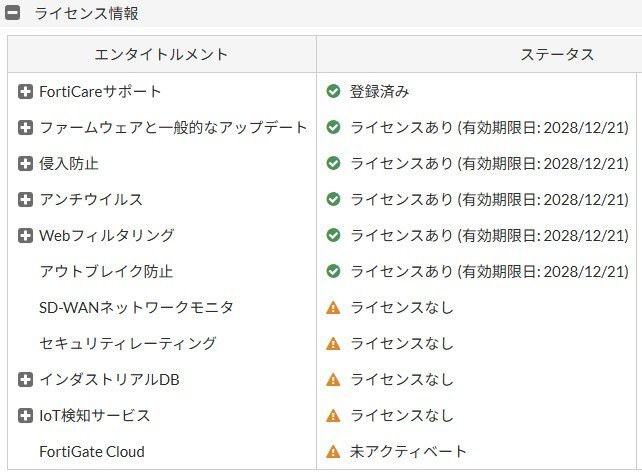
Task: Click the green check for Webフィルタリング license
Action: 334,236
